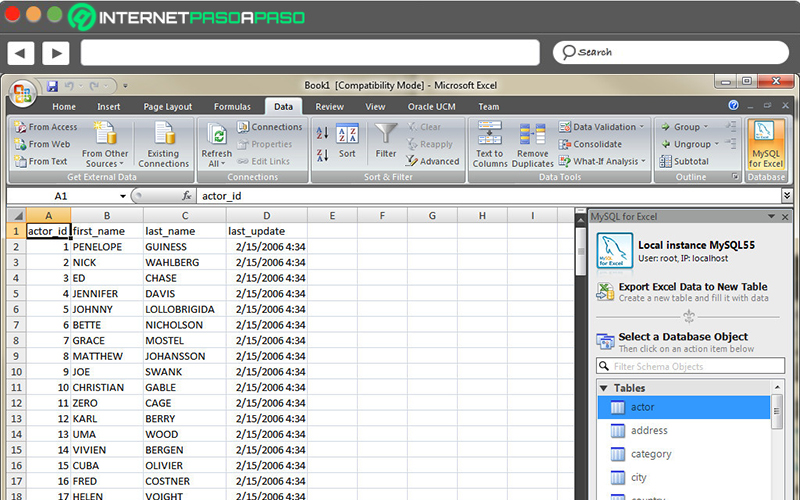This screenshot has height=500, width=800.
Task: Click the Remove Duplicates icon
Action: pyautogui.click(x=532, y=134)
